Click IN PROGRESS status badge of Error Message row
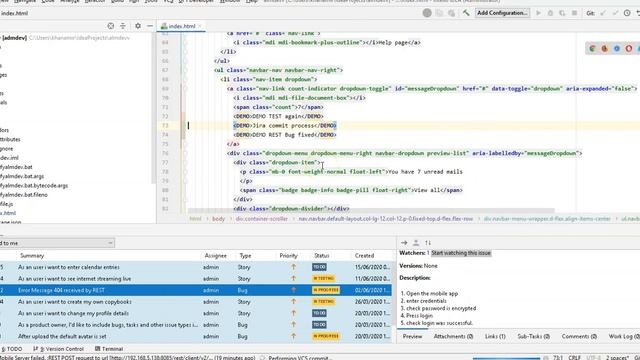The image size is (640, 360). 326,290
